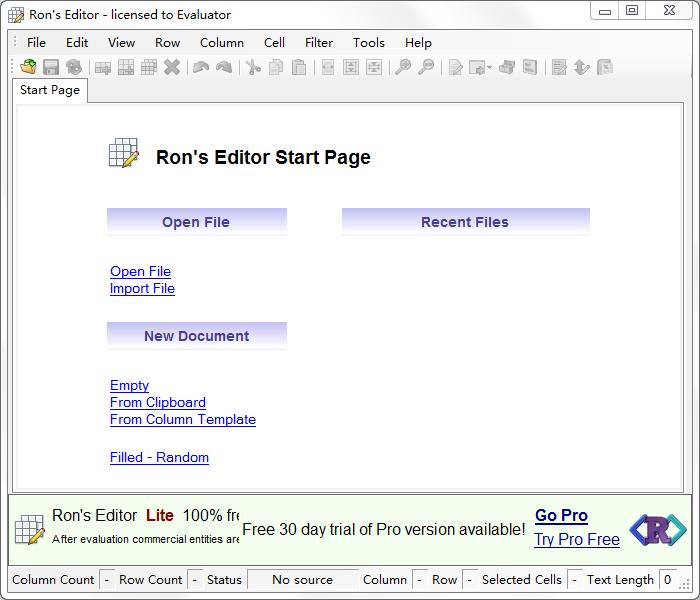Image resolution: width=700 pixels, height=600 pixels.
Task: Click the window export arrow icon
Action: 477,67
